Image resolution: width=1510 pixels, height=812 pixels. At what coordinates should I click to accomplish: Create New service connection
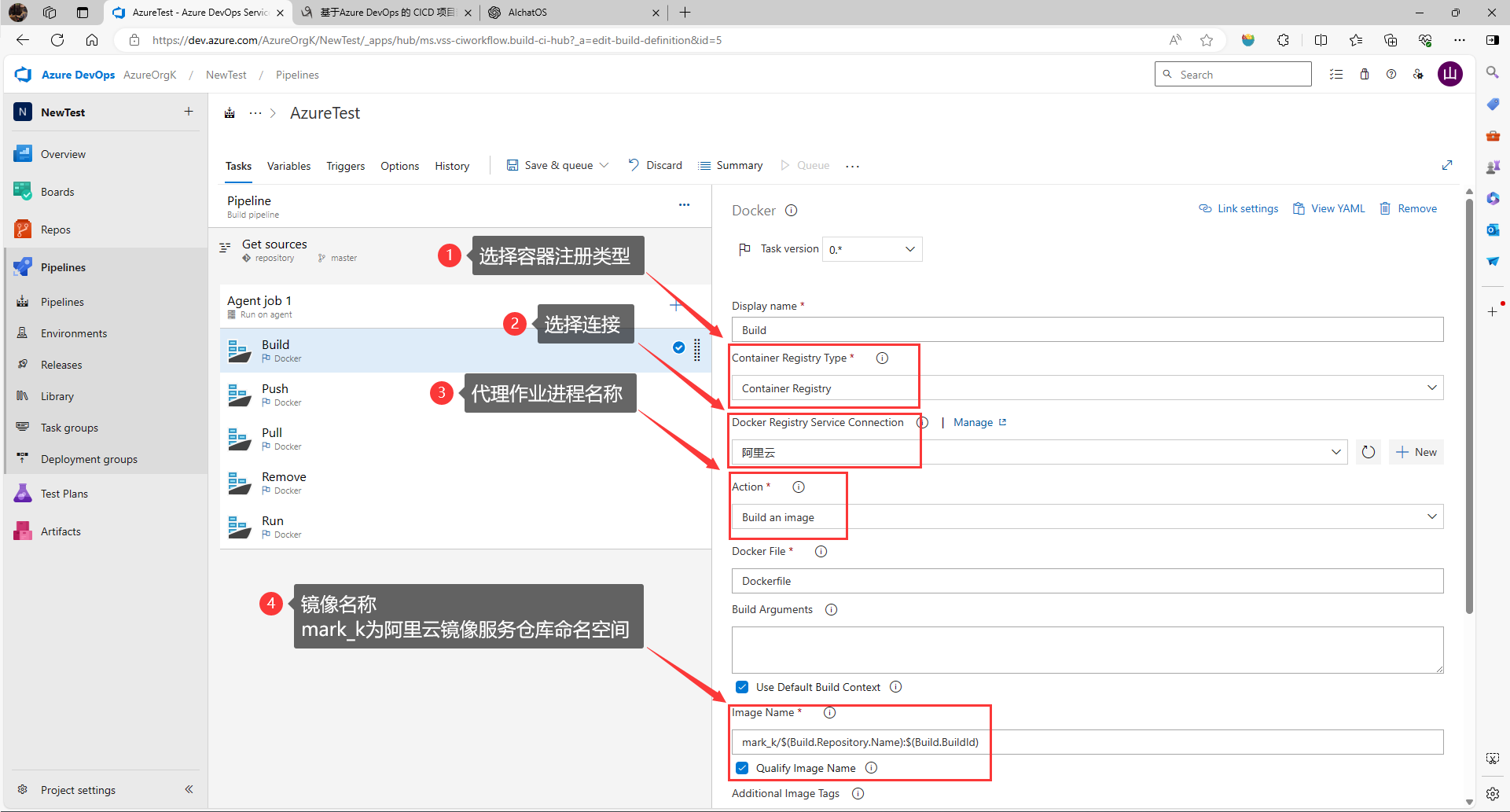tap(1416, 452)
